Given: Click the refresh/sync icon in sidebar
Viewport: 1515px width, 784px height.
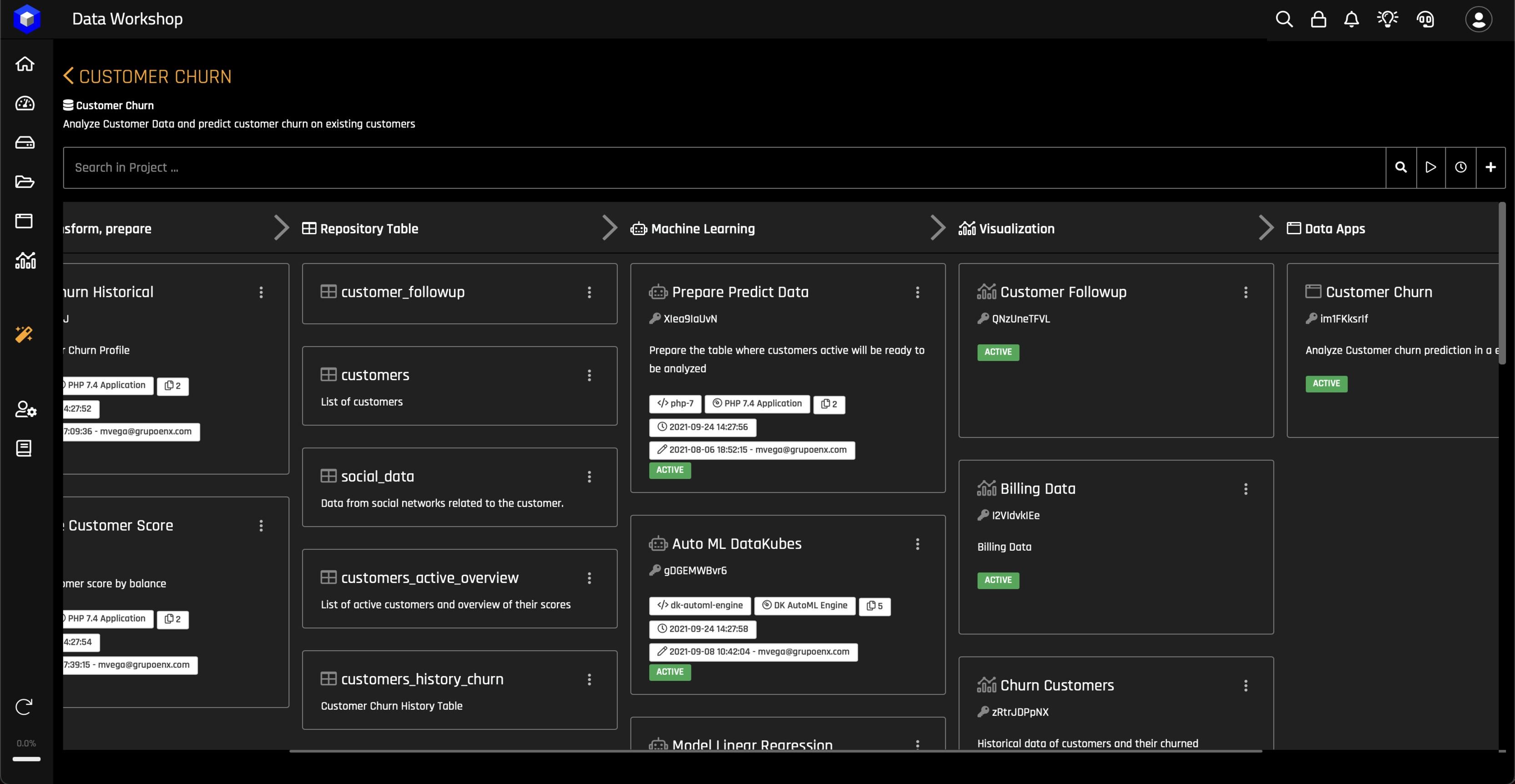Looking at the screenshot, I should click(25, 707).
